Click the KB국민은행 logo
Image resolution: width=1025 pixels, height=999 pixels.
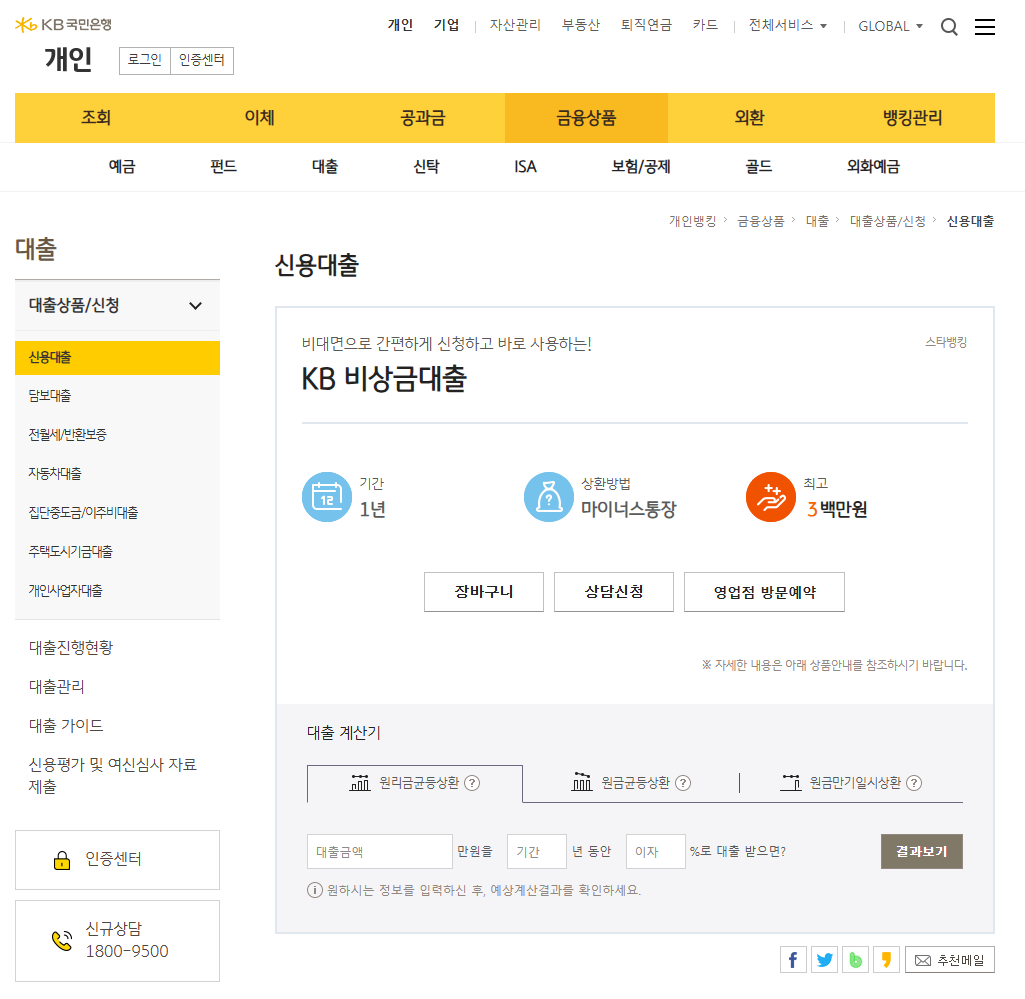coord(63,25)
